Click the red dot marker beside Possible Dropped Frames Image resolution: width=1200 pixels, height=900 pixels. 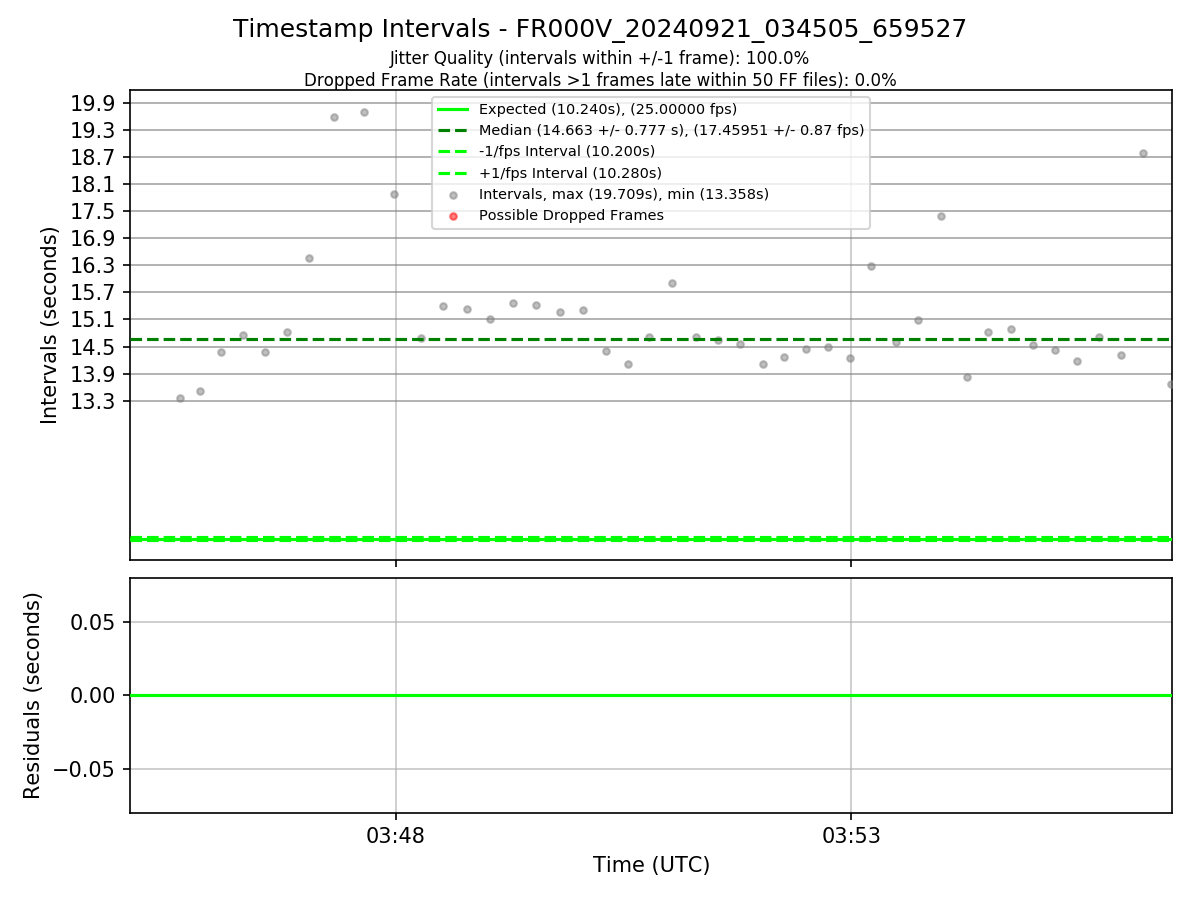pyautogui.click(x=454, y=216)
